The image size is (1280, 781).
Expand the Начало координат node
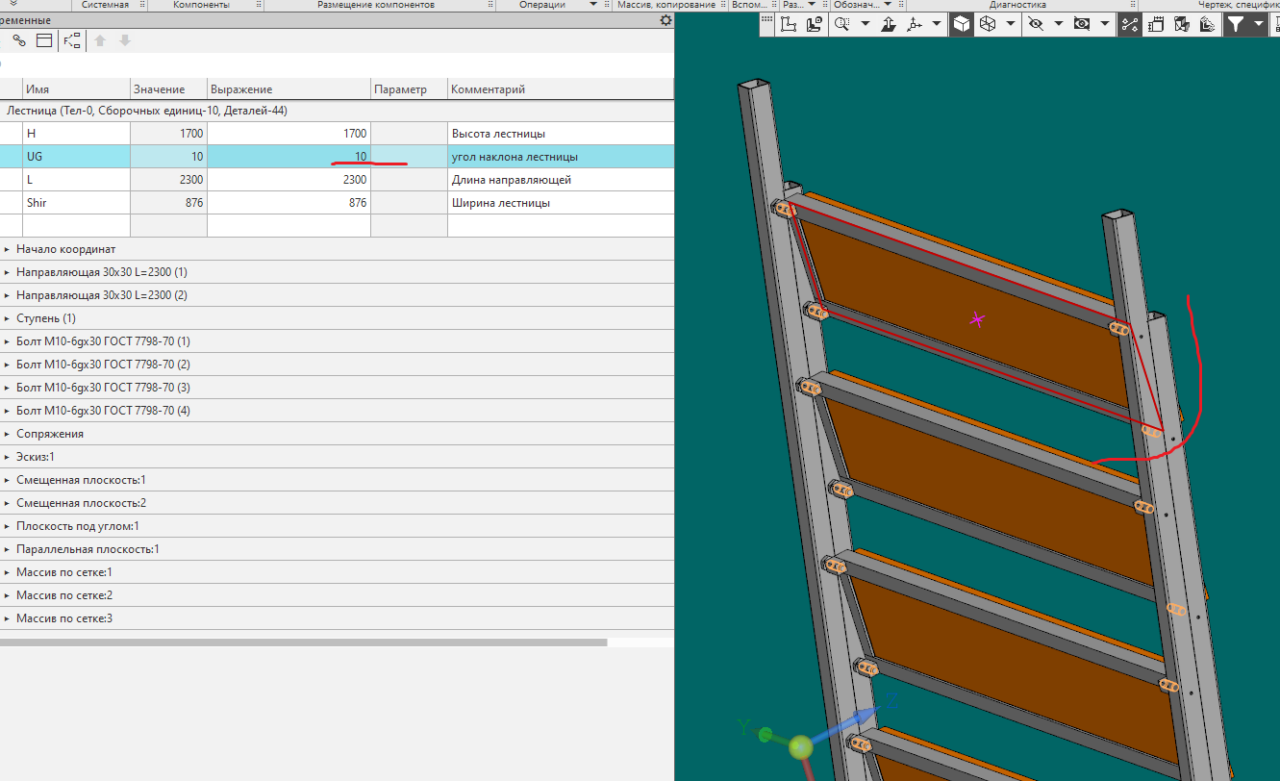[x=7, y=249]
